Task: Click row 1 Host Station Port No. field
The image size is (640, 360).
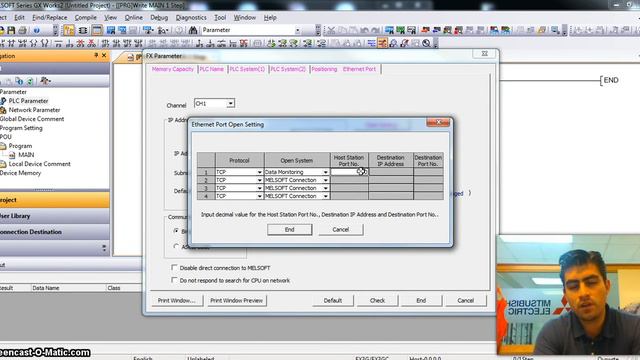Action: point(349,172)
